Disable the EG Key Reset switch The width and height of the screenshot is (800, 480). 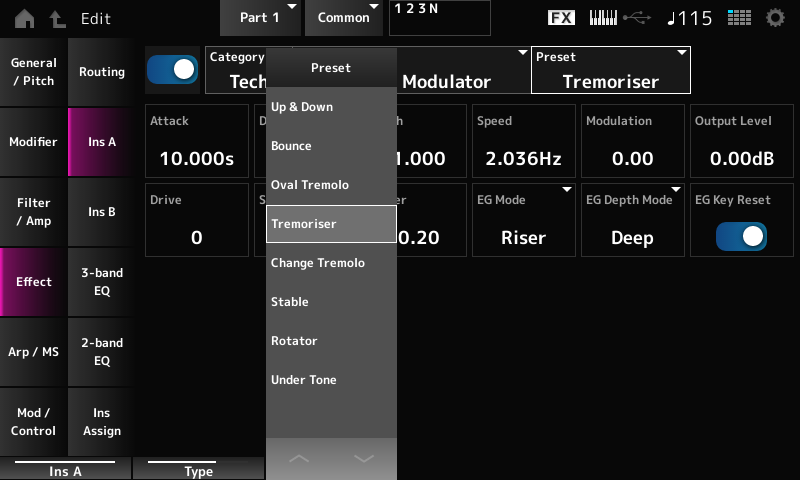(741, 236)
